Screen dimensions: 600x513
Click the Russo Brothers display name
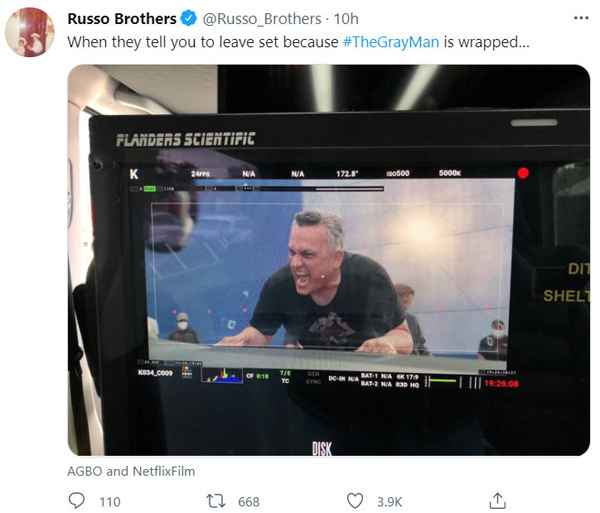122,19
